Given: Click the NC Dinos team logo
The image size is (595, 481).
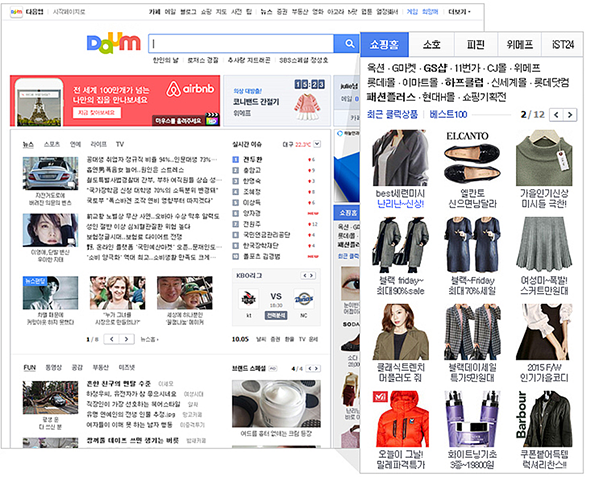Looking at the screenshot, I should [304, 299].
